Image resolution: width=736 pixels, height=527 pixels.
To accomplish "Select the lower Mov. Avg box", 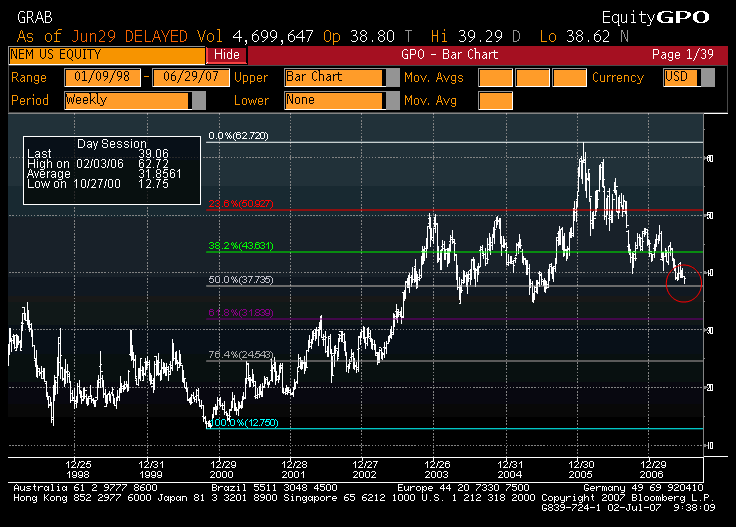I will coord(495,100).
